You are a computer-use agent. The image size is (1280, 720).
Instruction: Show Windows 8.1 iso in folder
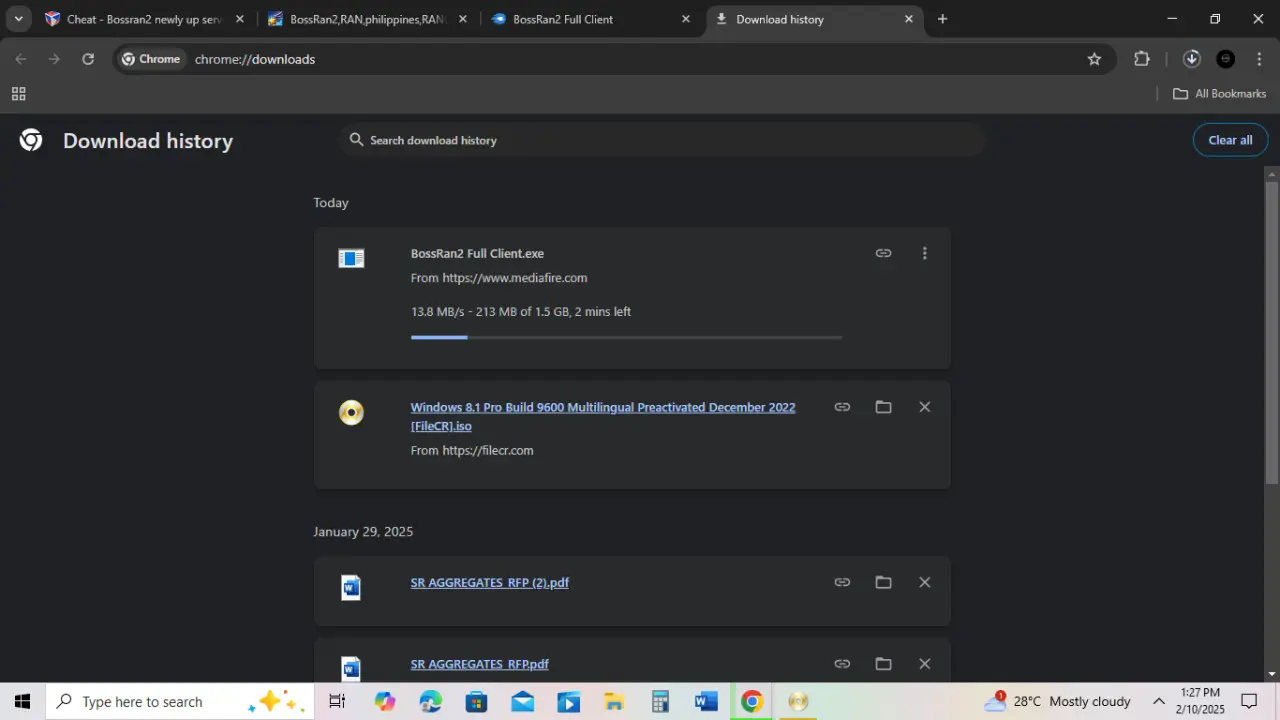(x=883, y=407)
